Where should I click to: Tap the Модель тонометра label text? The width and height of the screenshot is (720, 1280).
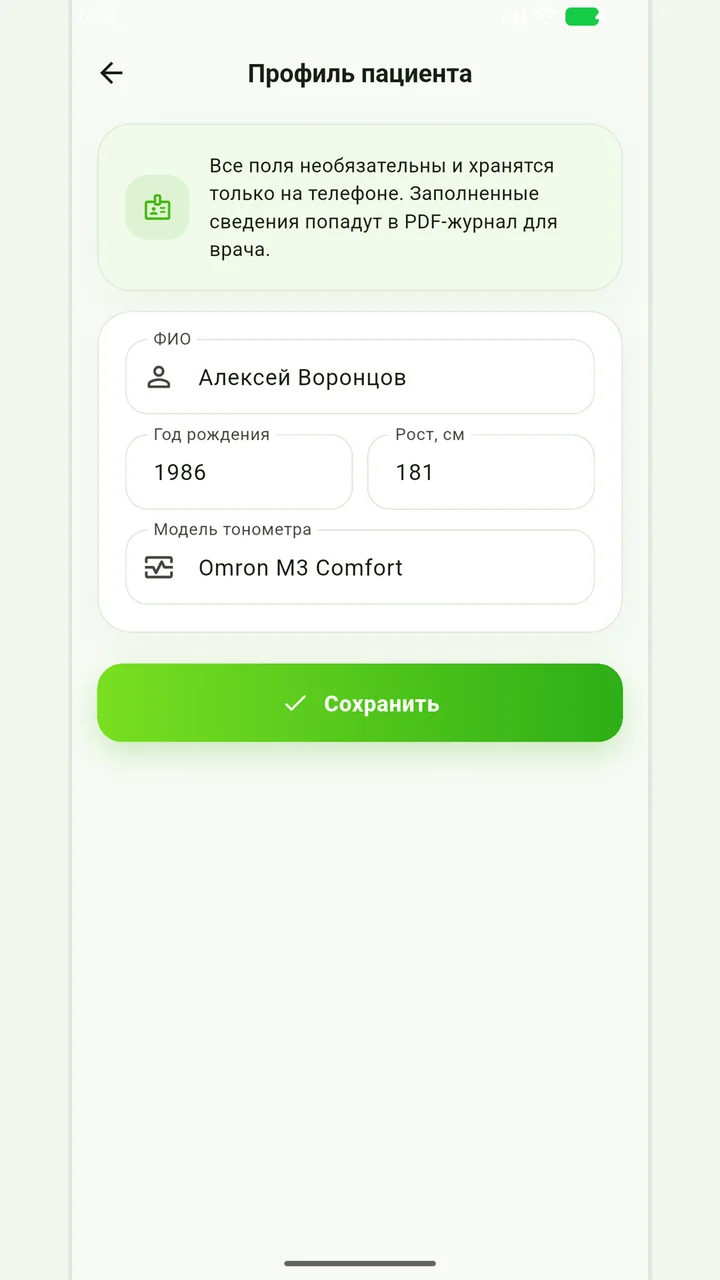point(232,530)
